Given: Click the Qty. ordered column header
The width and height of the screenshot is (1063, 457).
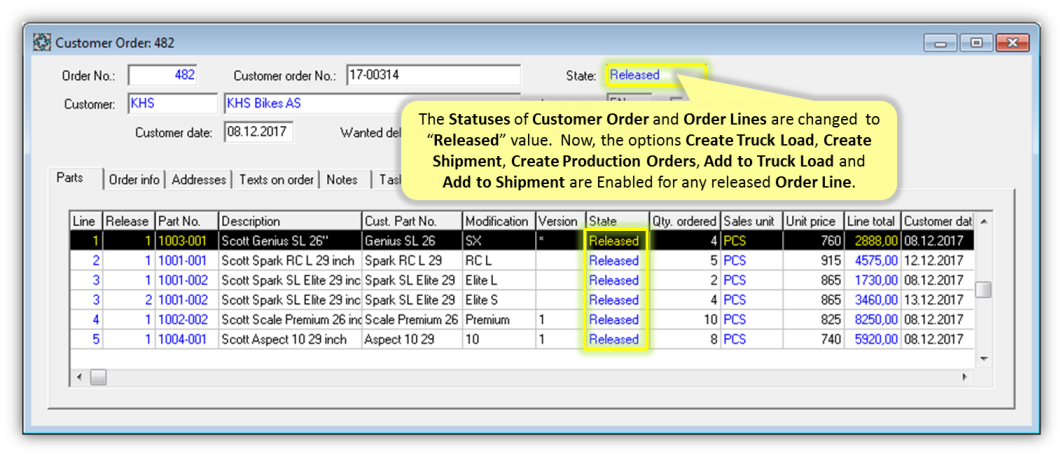Looking at the screenshot, I should [x=684, y=221].
